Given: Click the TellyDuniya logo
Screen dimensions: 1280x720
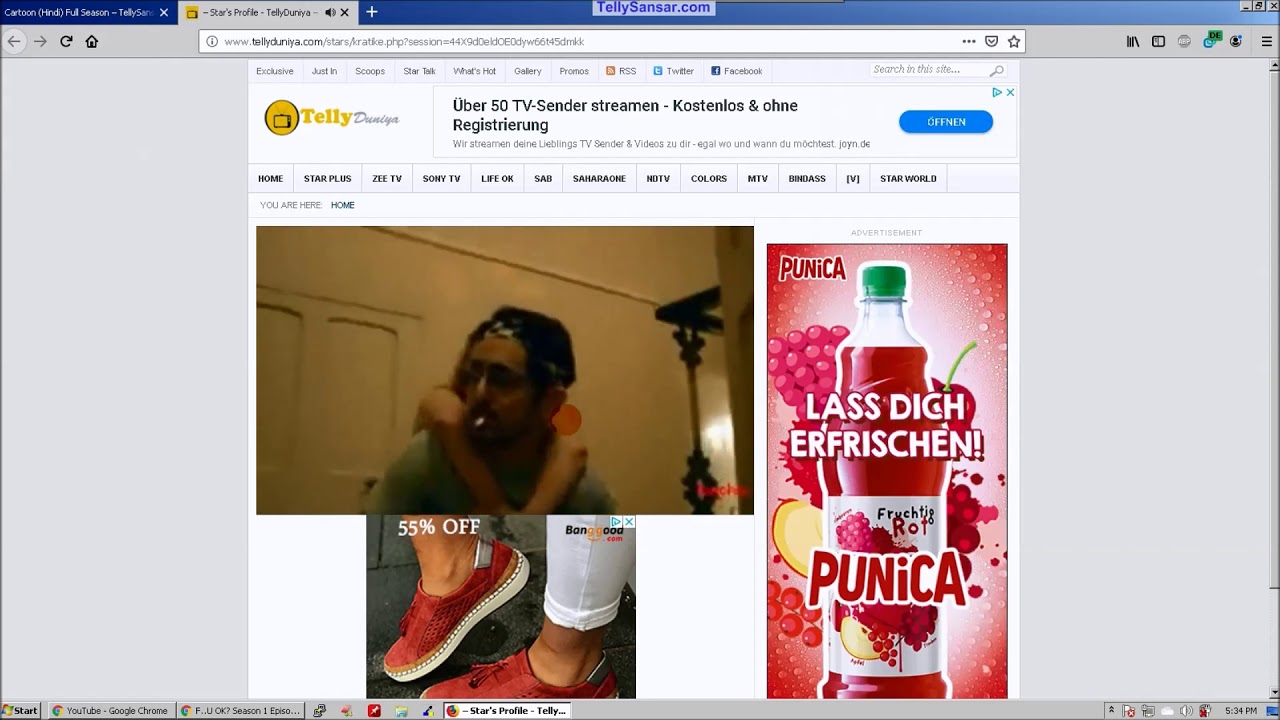Looking at the screenshot, I should (x=332, y=118).
